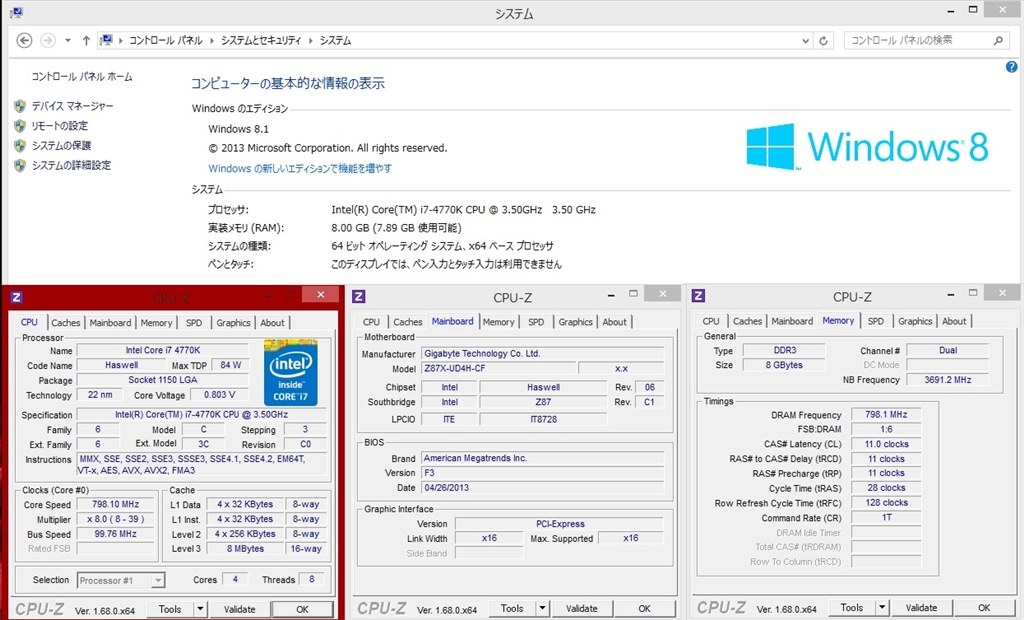Open CPU tab in middle CPU-Z window
This screenshot has width=1024, height=620.
[x=372, y=322]
